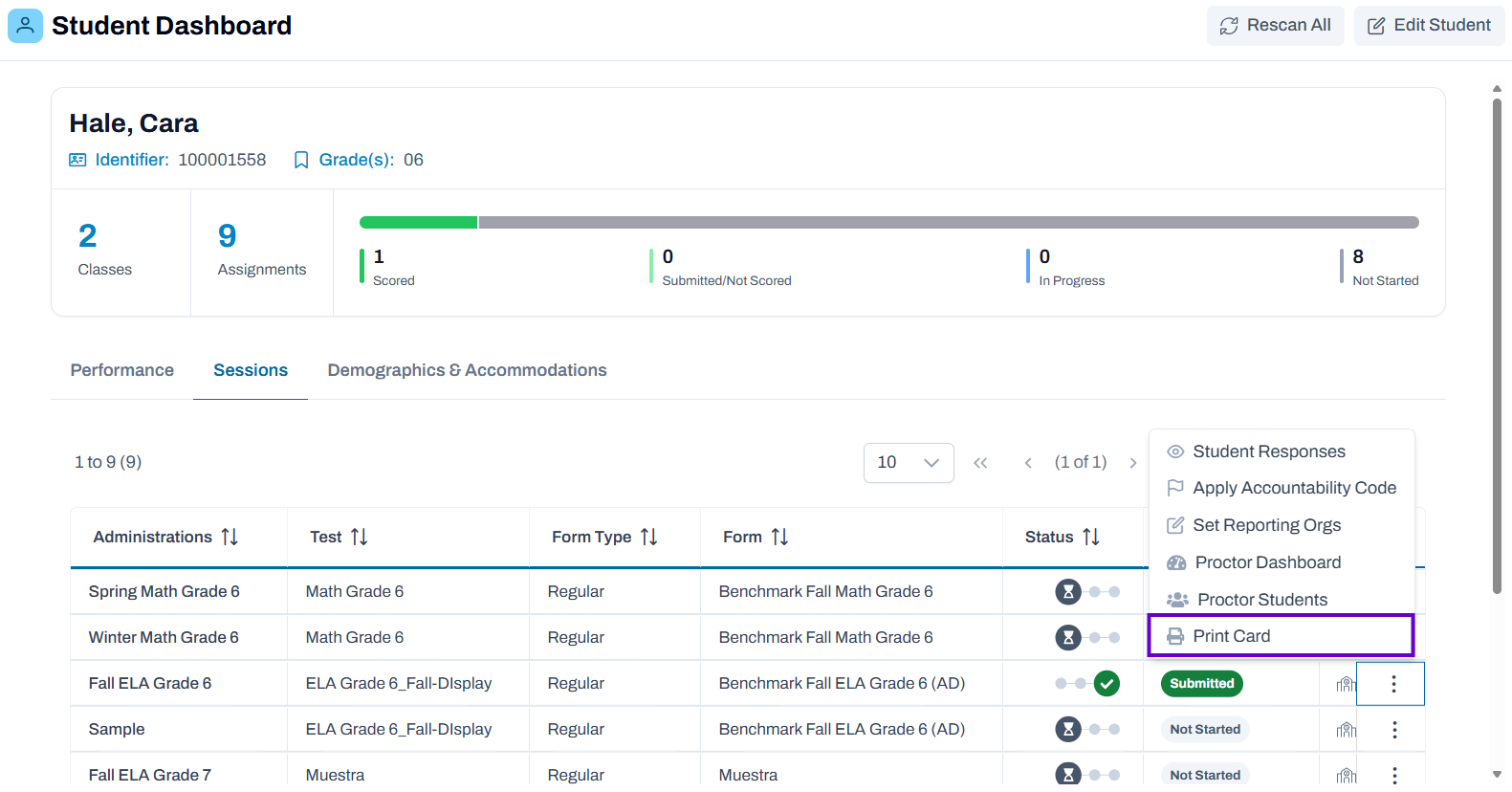Click the organization icon in Sample row
1512x792 pixels.
1346,729
